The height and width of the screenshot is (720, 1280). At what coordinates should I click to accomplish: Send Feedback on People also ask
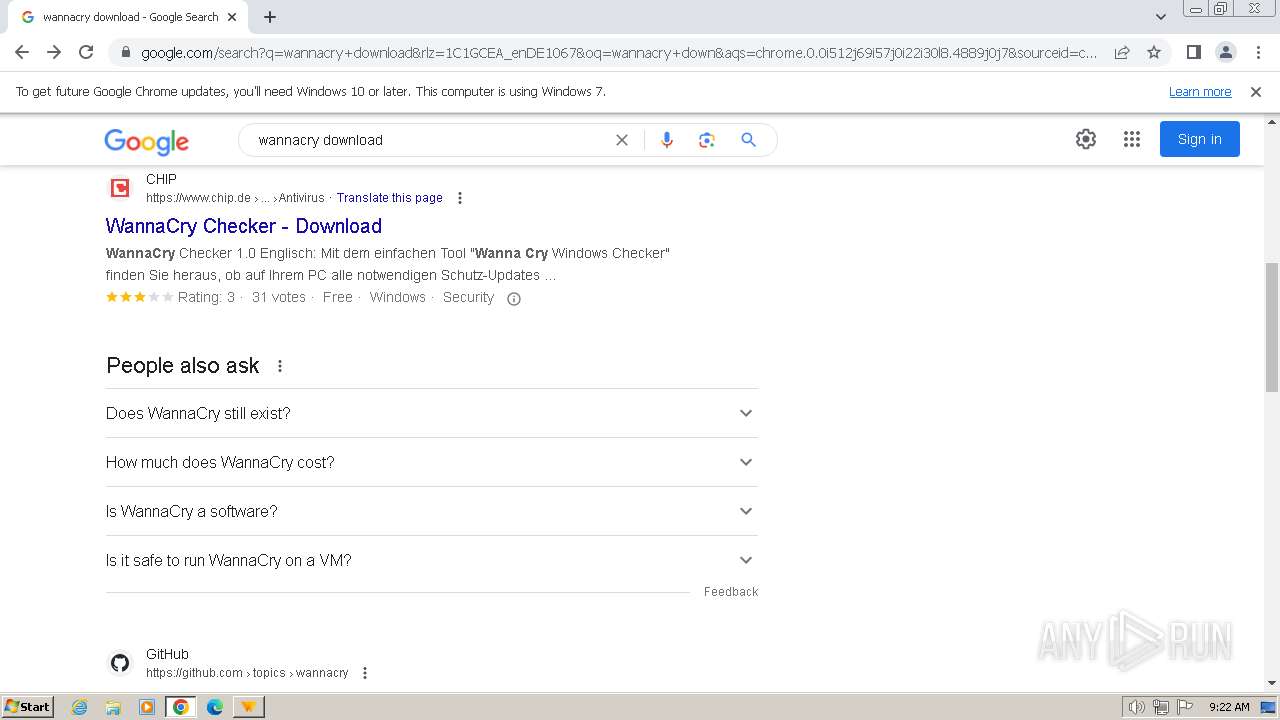(731, 592)
